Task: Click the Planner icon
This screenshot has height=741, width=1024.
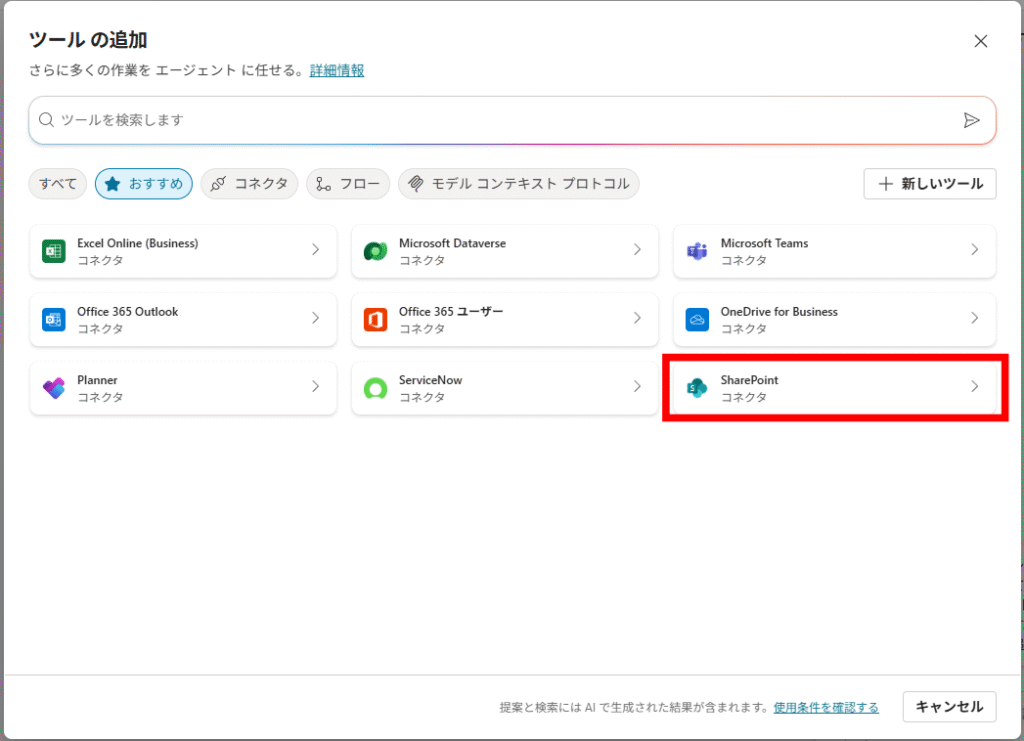Action: (54, 388)
